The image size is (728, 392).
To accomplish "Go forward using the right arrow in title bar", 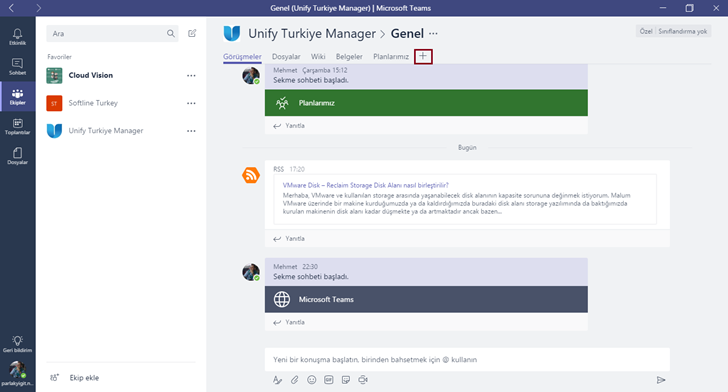I will coord(39,8).
